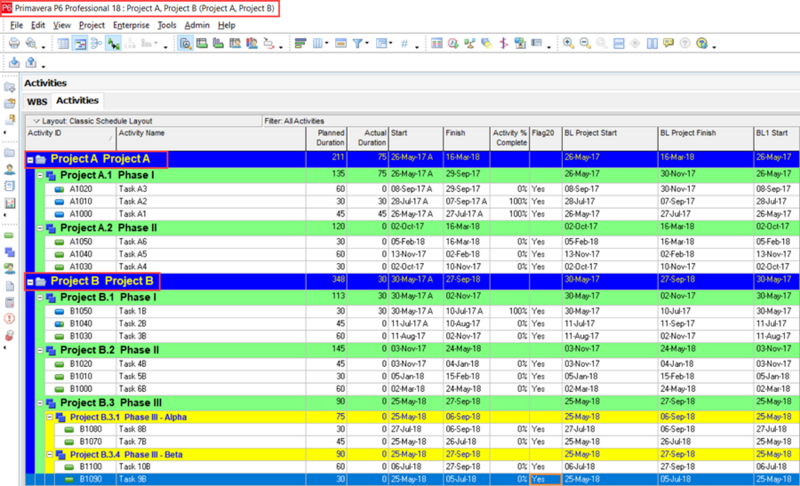This screenshot has width=800, height=486.
Task: Open the Layout: Classic Schedule Layout dropdown
Action: point(143,121)
